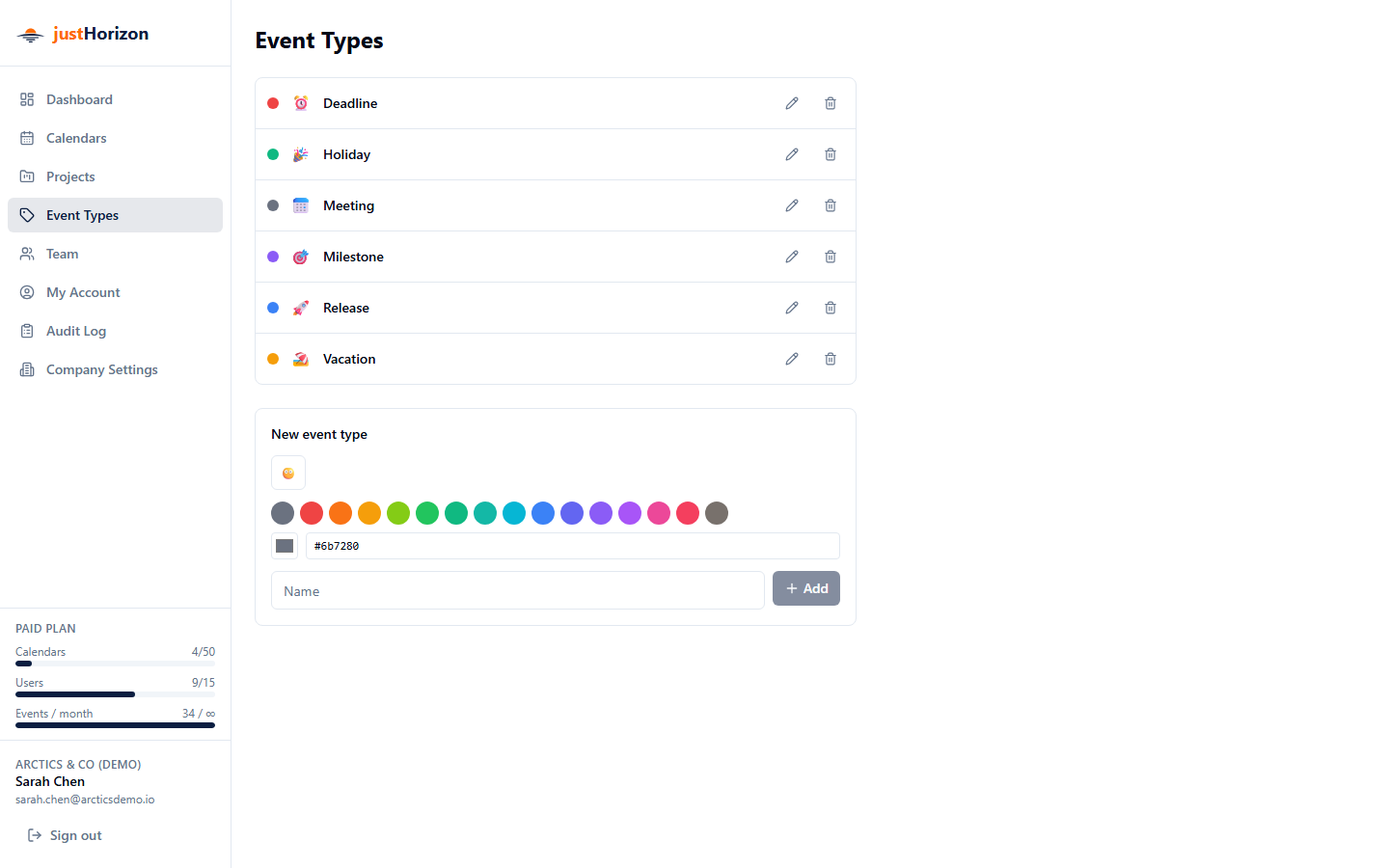Click the party popper emoji beside Holiday
Screen dimensions: 1389x868
301,154
